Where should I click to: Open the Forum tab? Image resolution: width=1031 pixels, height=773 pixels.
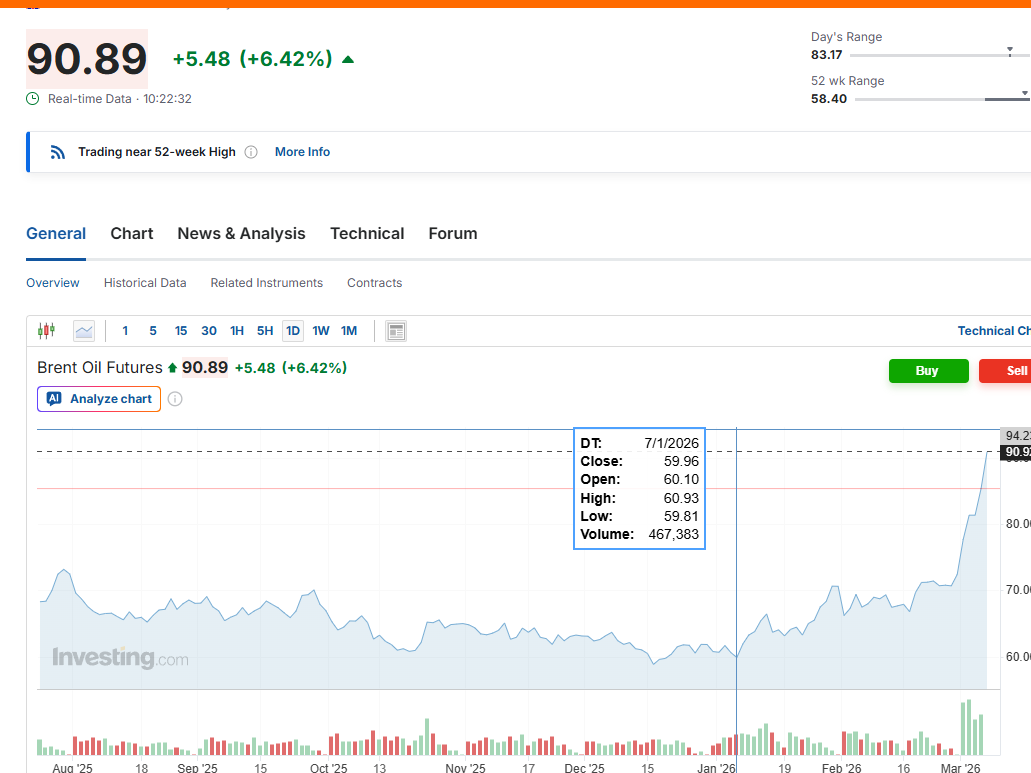coord(453,233)
